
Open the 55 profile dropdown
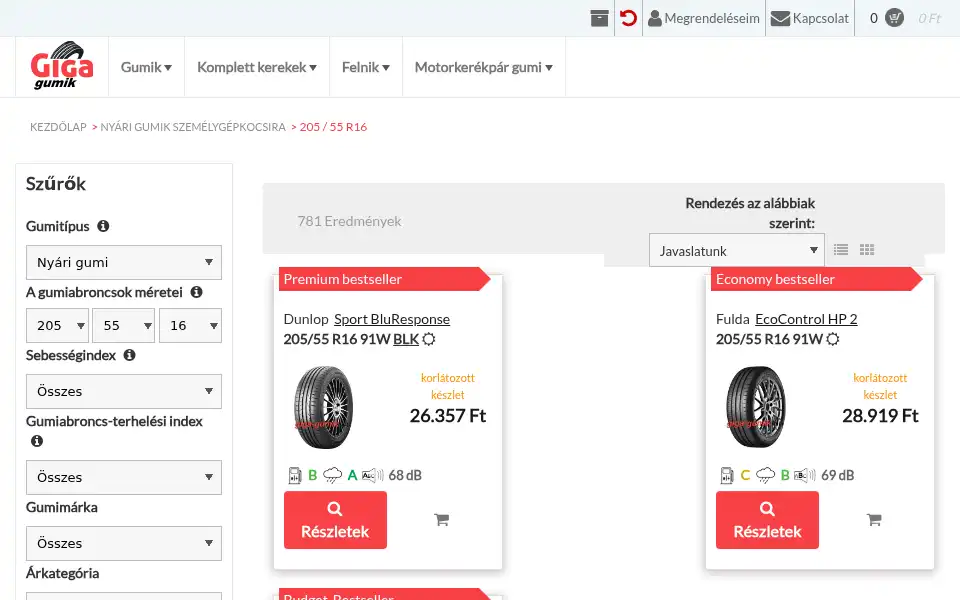pyautogui.click(x=124, y=325)
